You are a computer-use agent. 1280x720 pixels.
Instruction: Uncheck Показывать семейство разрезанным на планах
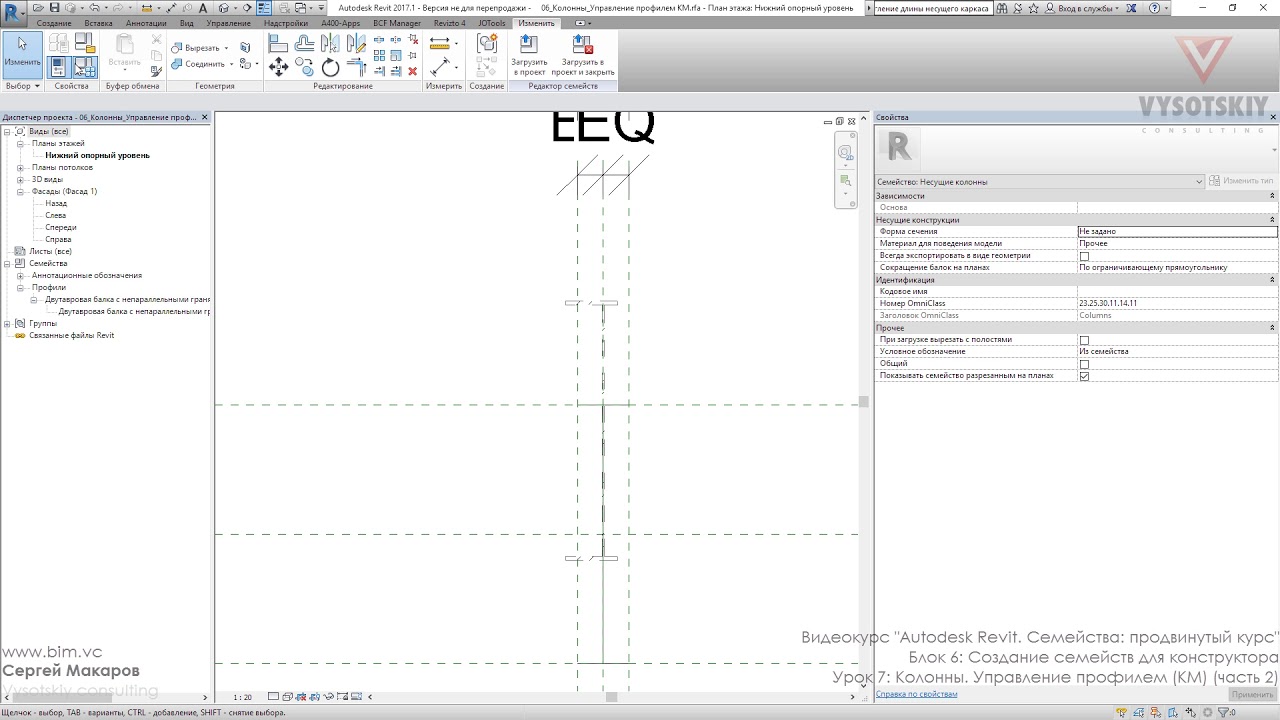tap(1084, 376)
